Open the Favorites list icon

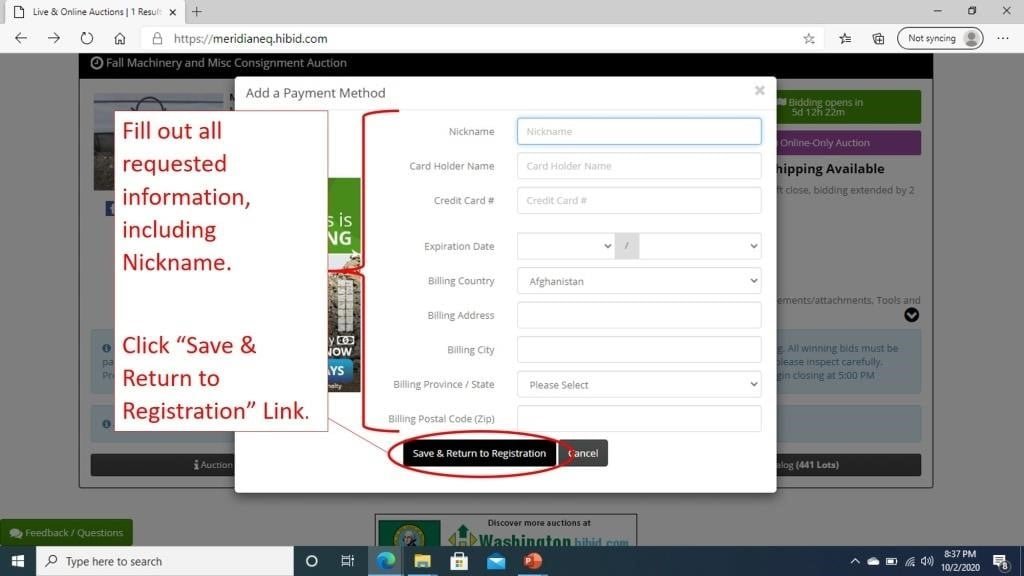[845, 39]
